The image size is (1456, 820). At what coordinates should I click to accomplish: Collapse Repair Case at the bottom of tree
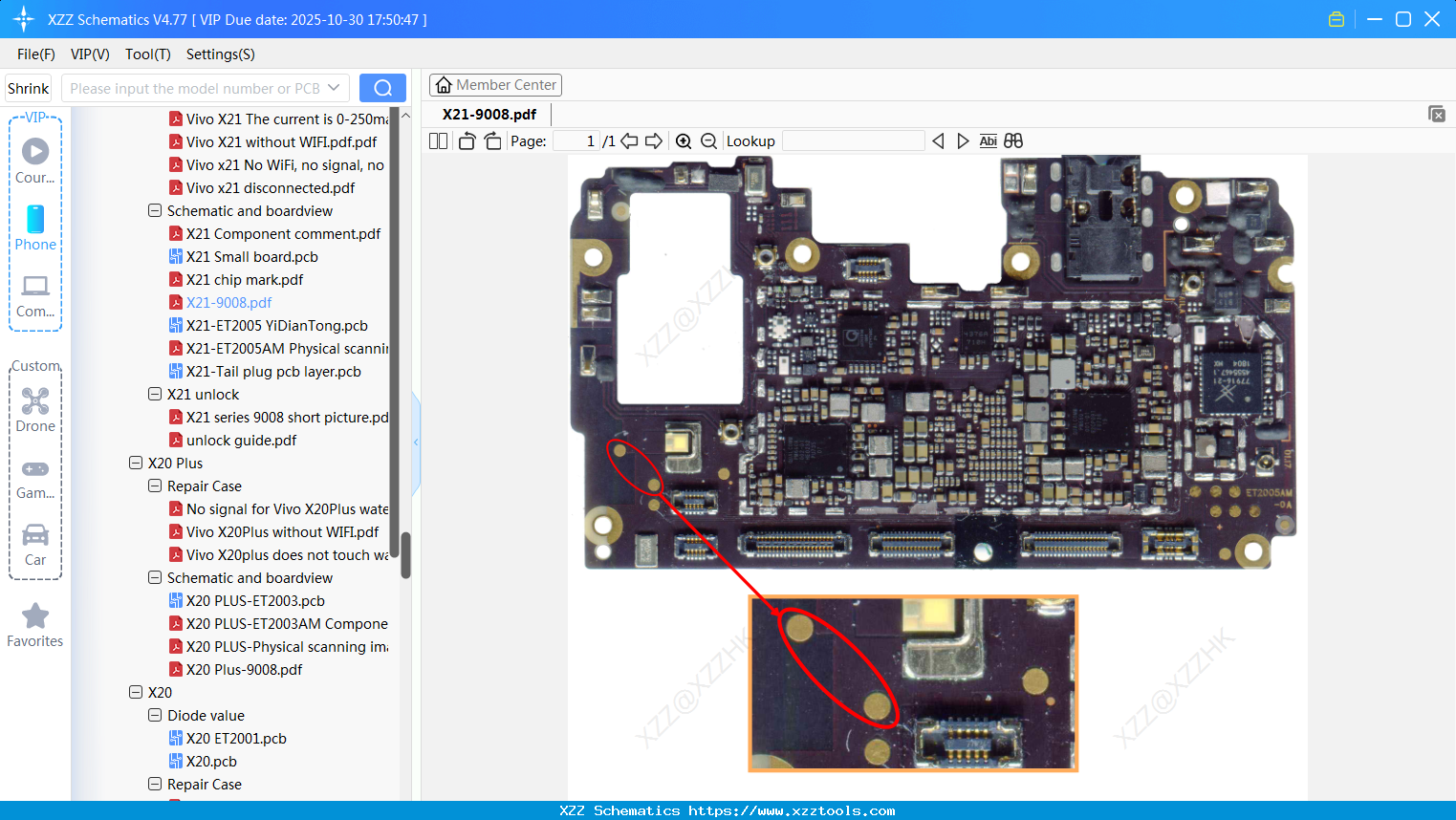155,784
